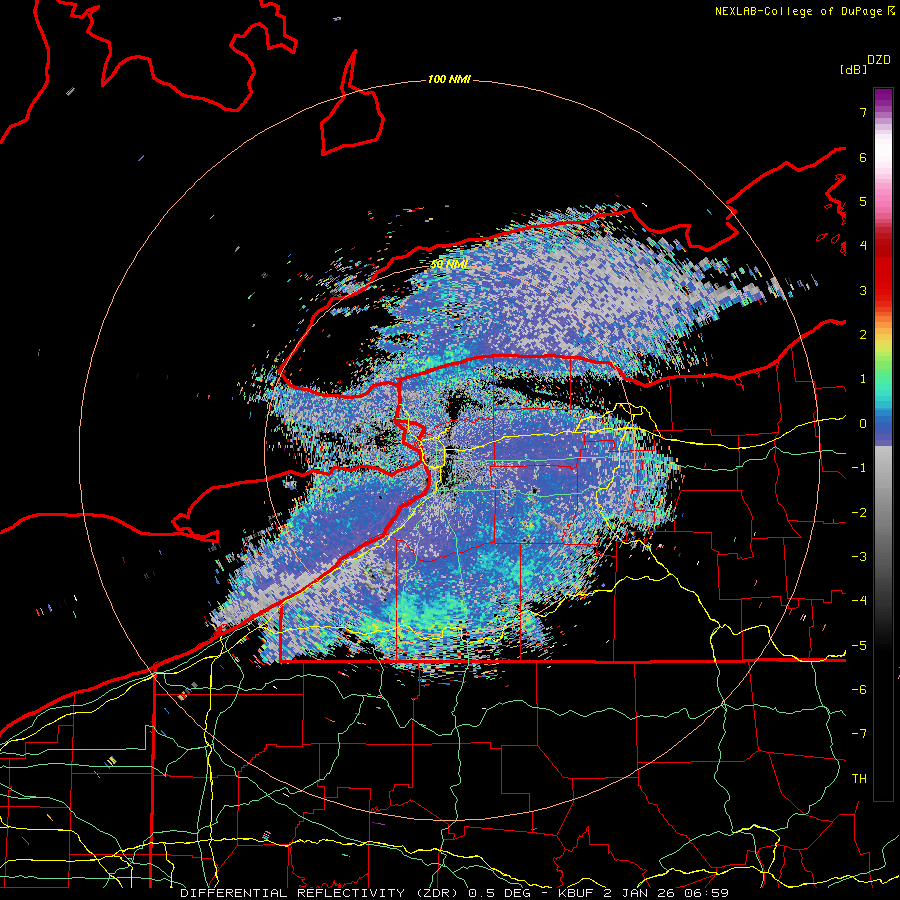Click the DIFFERENTIAL REFLECTIVITY caption text

click(x=292, y=893)
